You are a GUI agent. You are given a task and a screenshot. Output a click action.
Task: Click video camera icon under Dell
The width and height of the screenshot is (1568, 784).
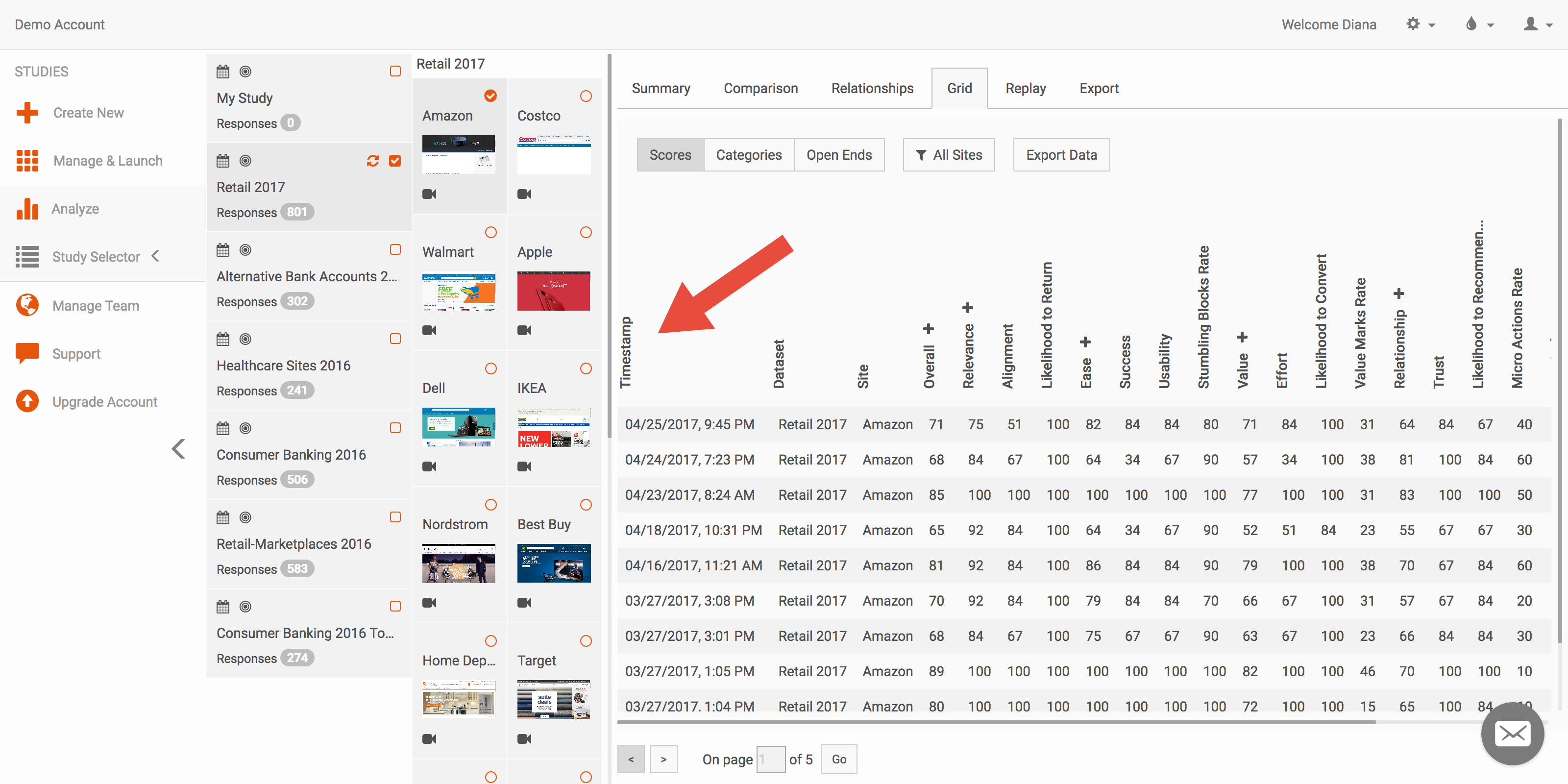tap(429, 467)
